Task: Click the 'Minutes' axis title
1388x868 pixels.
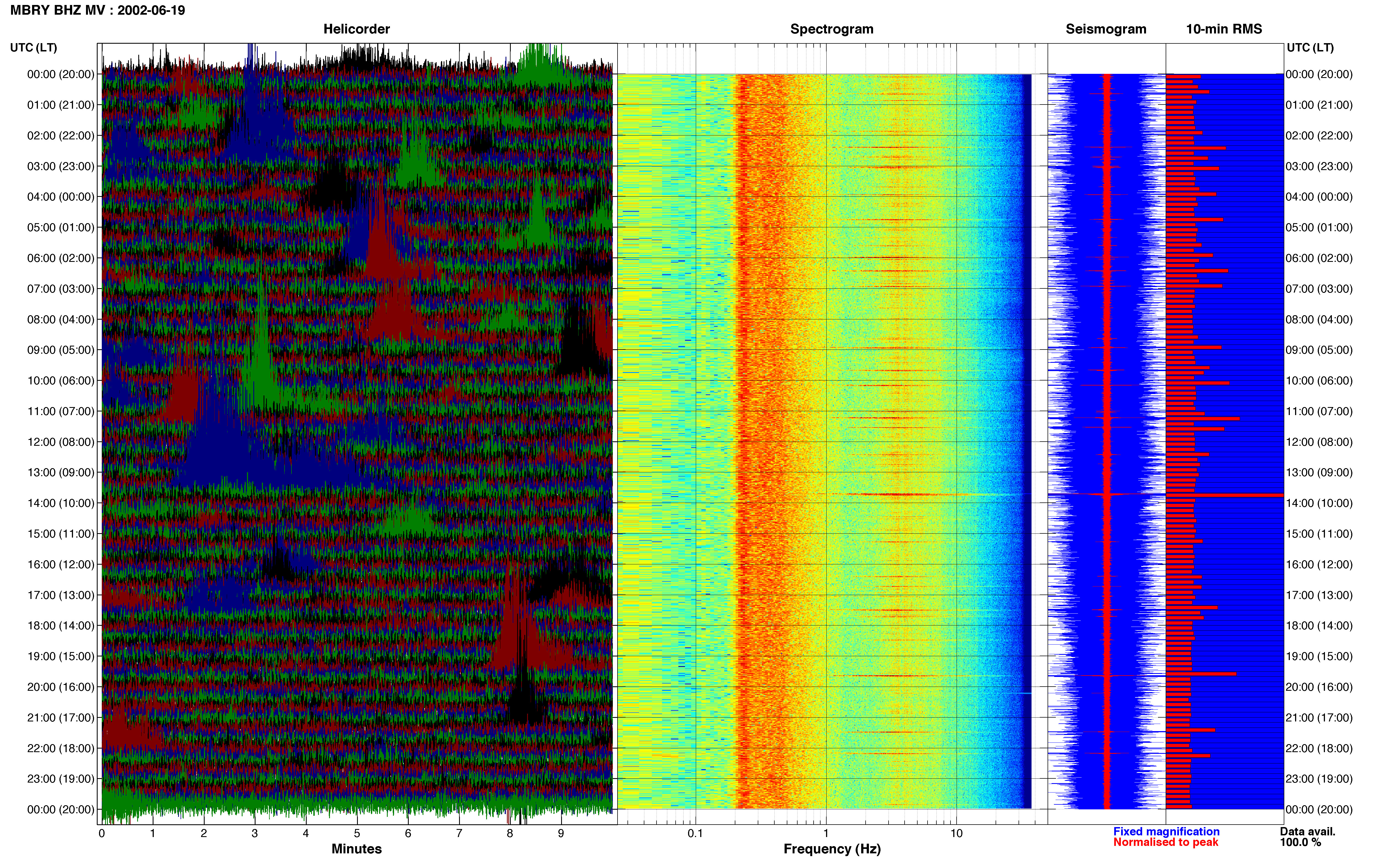Action: tap(356, 849)
